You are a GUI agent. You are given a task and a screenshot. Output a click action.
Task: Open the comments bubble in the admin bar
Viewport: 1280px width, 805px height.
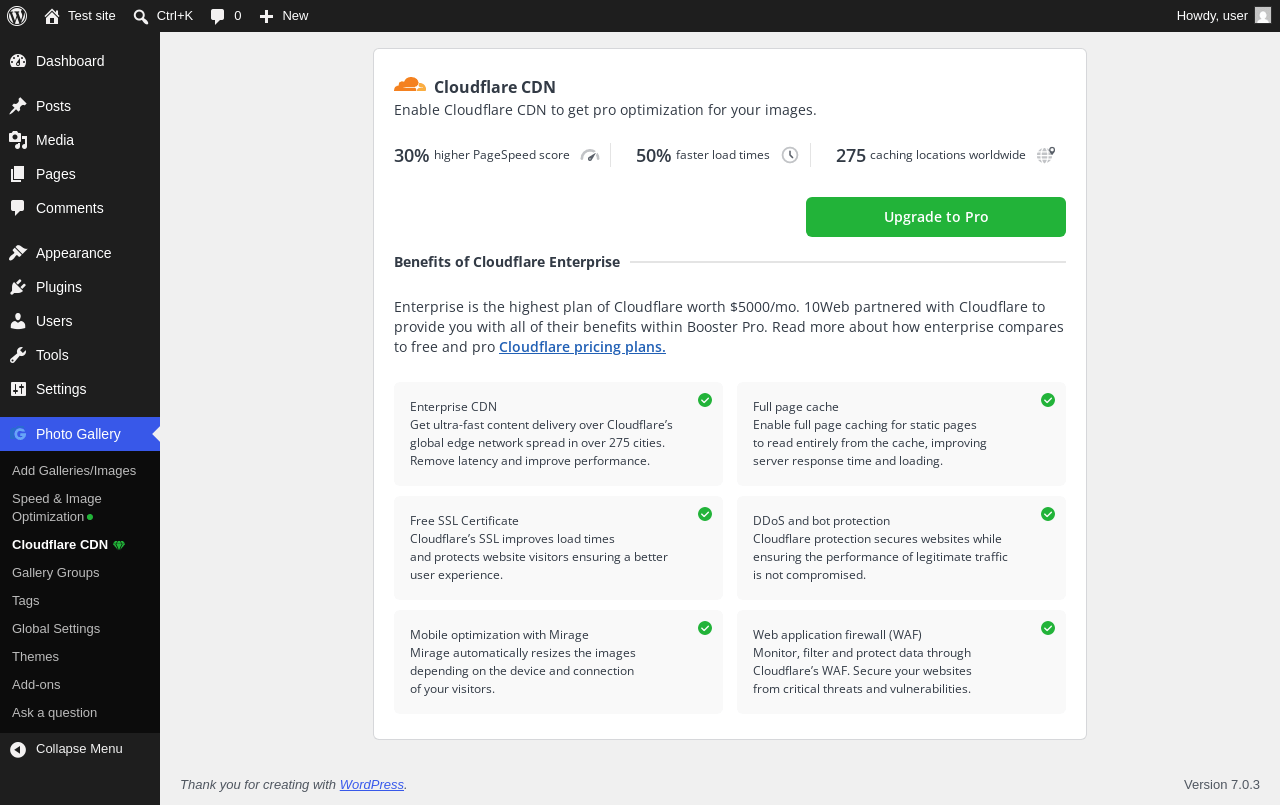(x=218, y=16)
